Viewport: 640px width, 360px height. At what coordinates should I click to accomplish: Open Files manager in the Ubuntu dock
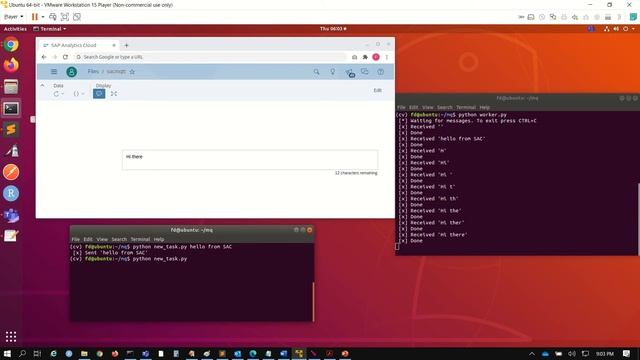pos(11,87)
